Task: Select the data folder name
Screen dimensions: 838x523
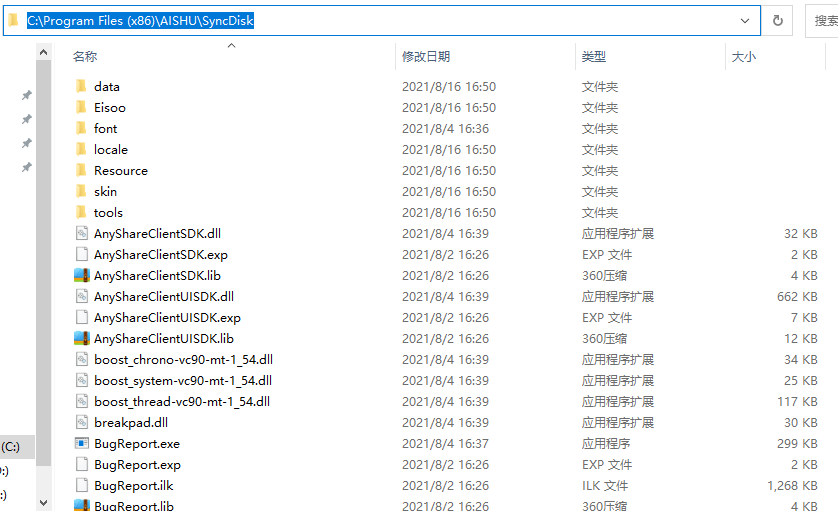Action: 107,87
